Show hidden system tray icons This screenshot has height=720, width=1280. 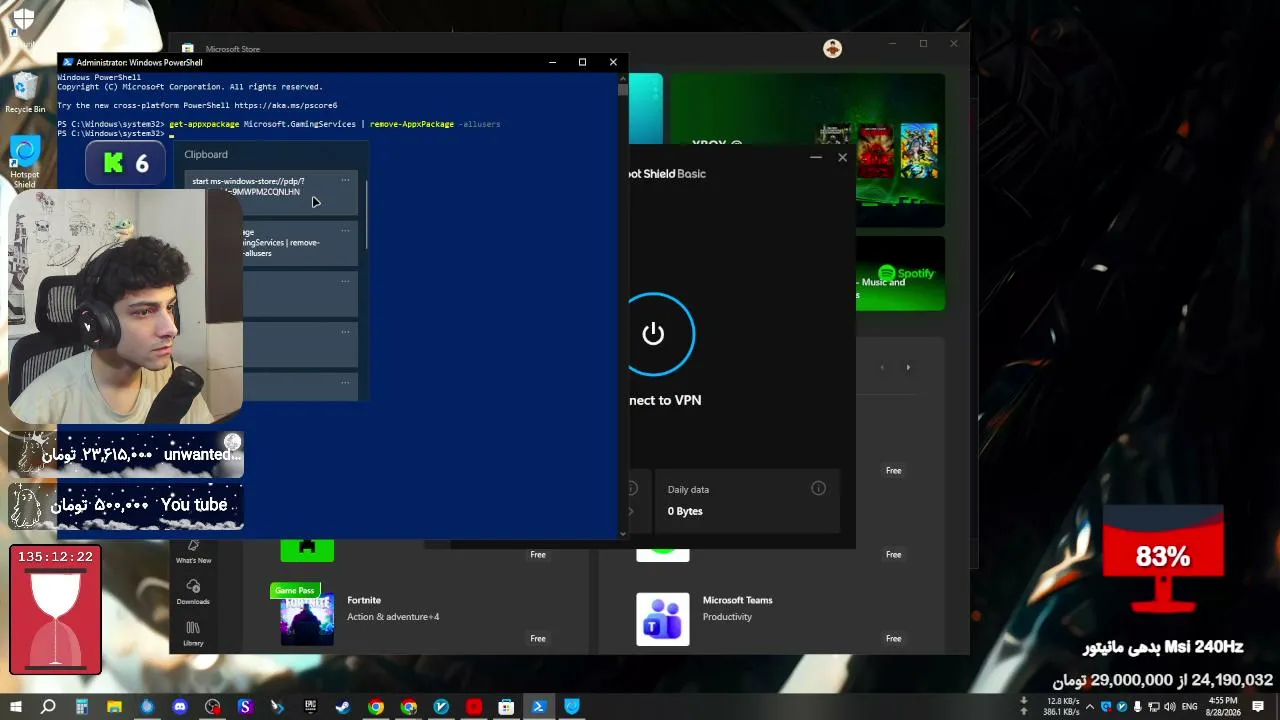[x=1090, y=707]
